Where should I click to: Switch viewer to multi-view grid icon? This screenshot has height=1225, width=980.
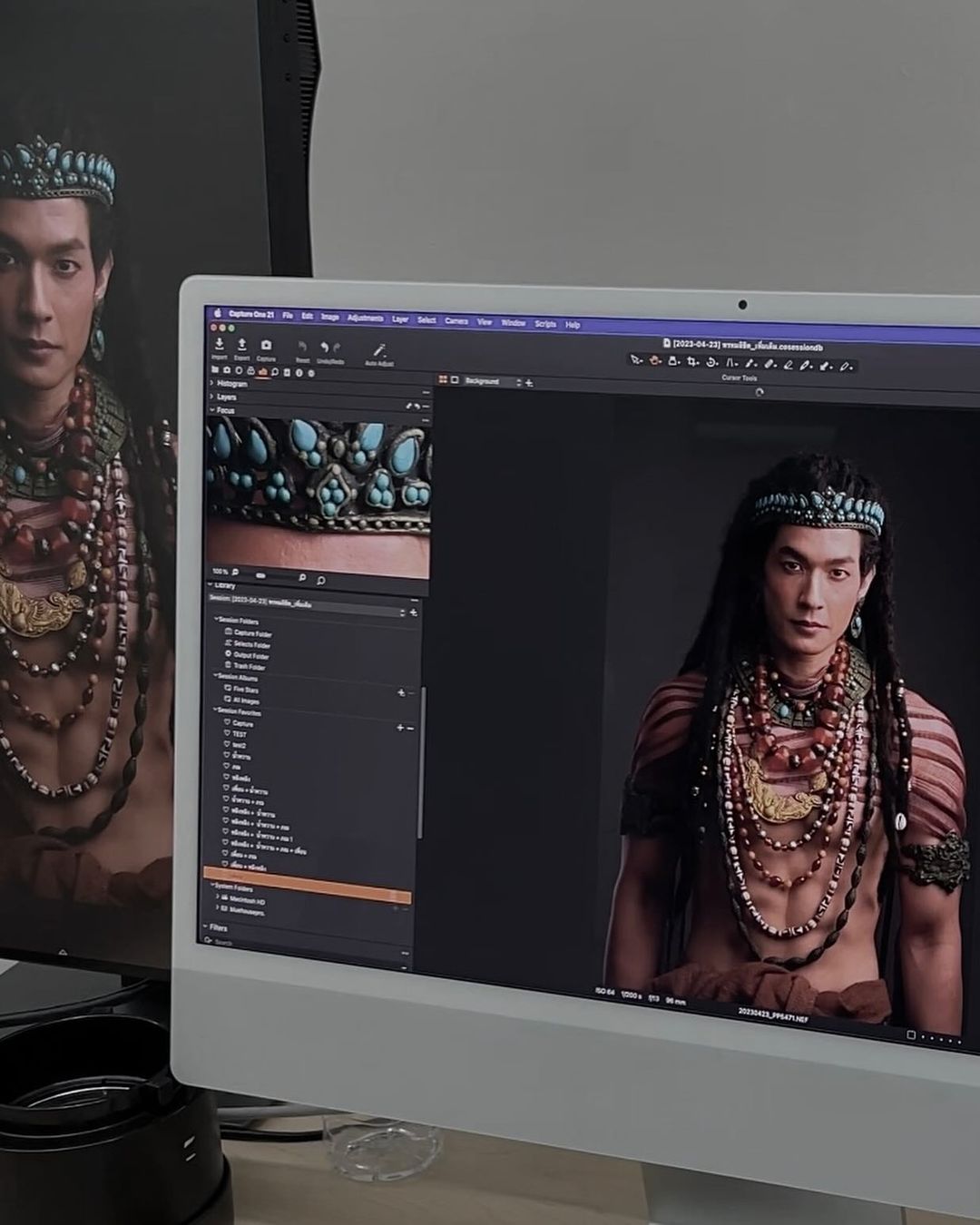coord(443,379)
